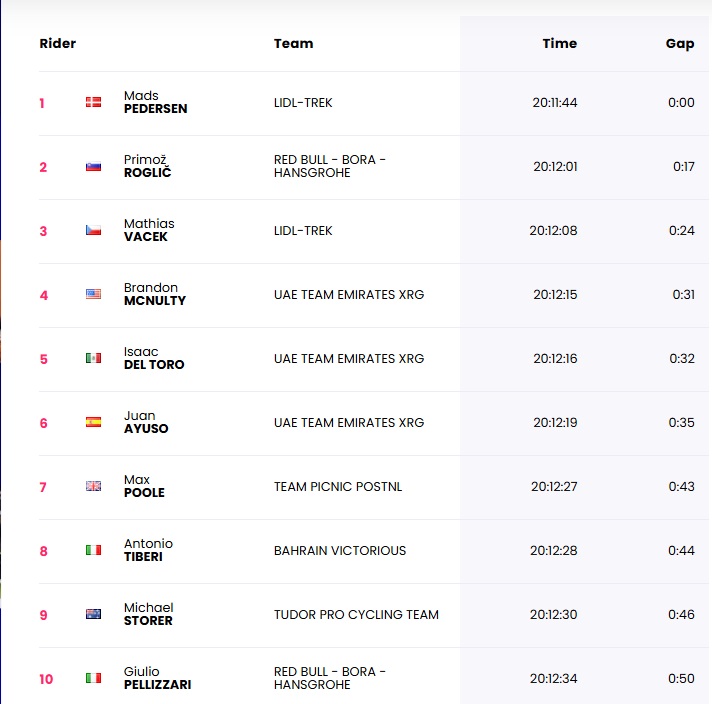Open Primož Roglič's rider page
Image resolution: width=712 pixels, height=704 pixels.
[x=147, y=166]
